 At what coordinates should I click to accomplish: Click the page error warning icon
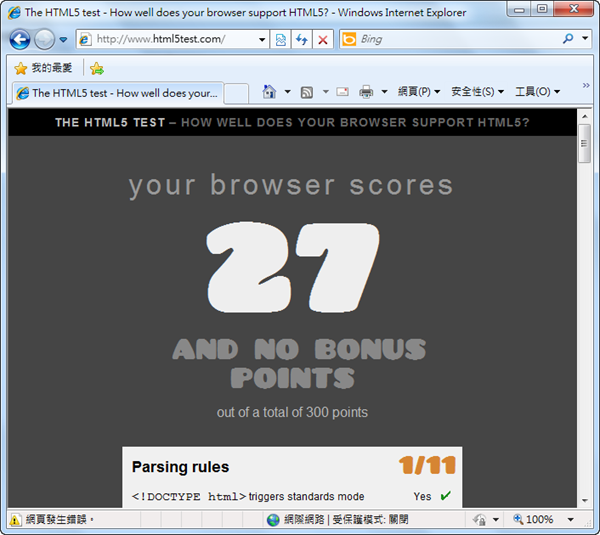pos(15,520)
